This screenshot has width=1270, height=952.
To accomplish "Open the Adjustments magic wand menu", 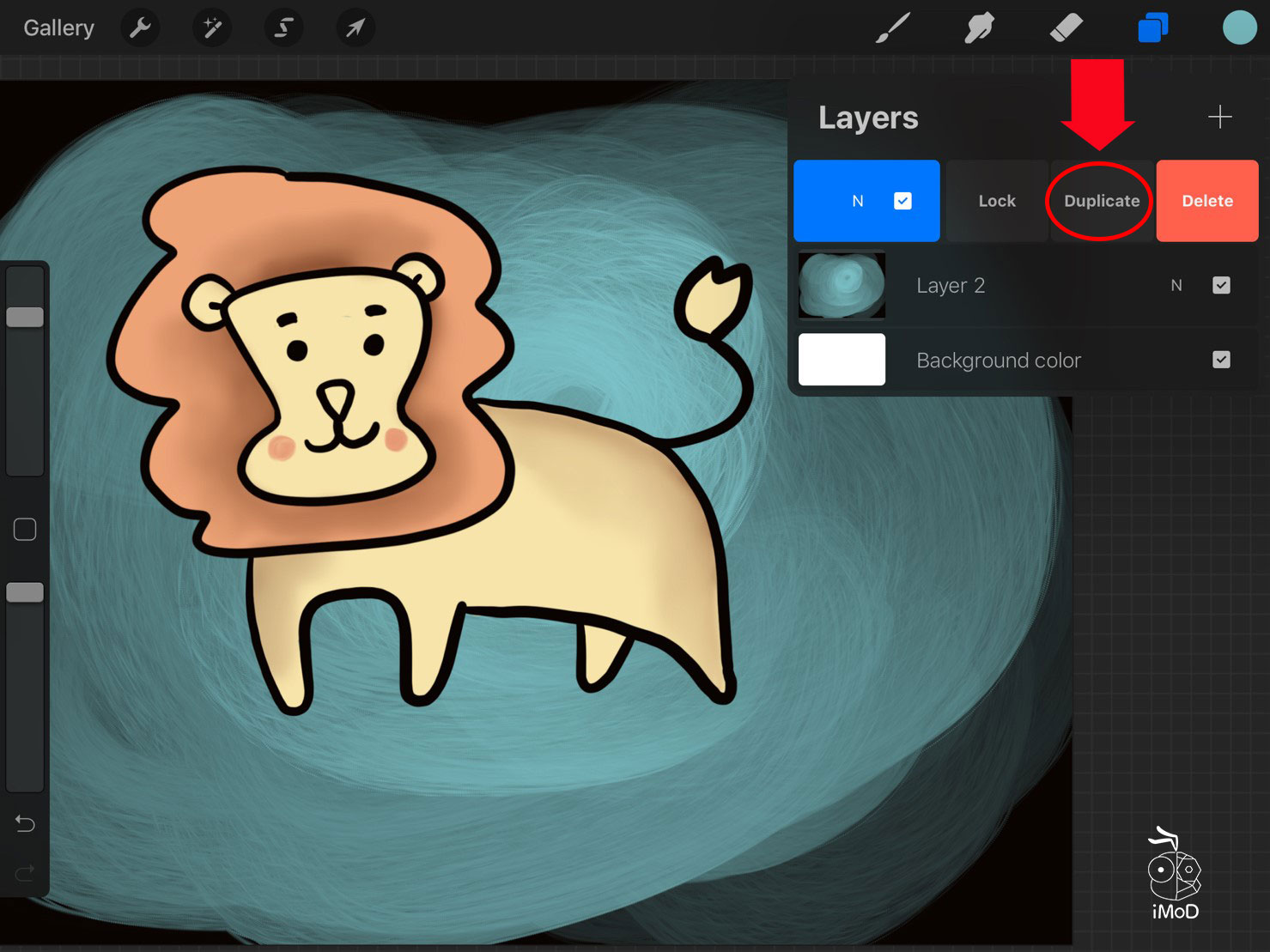I will [211, 28].
